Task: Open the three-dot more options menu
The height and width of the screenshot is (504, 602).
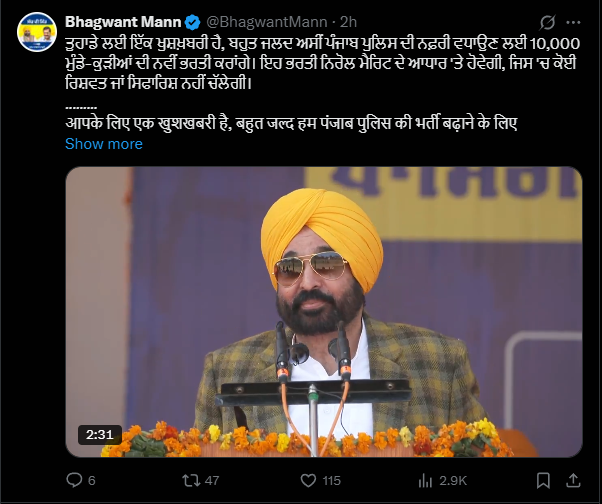Action: pos(573,22)
